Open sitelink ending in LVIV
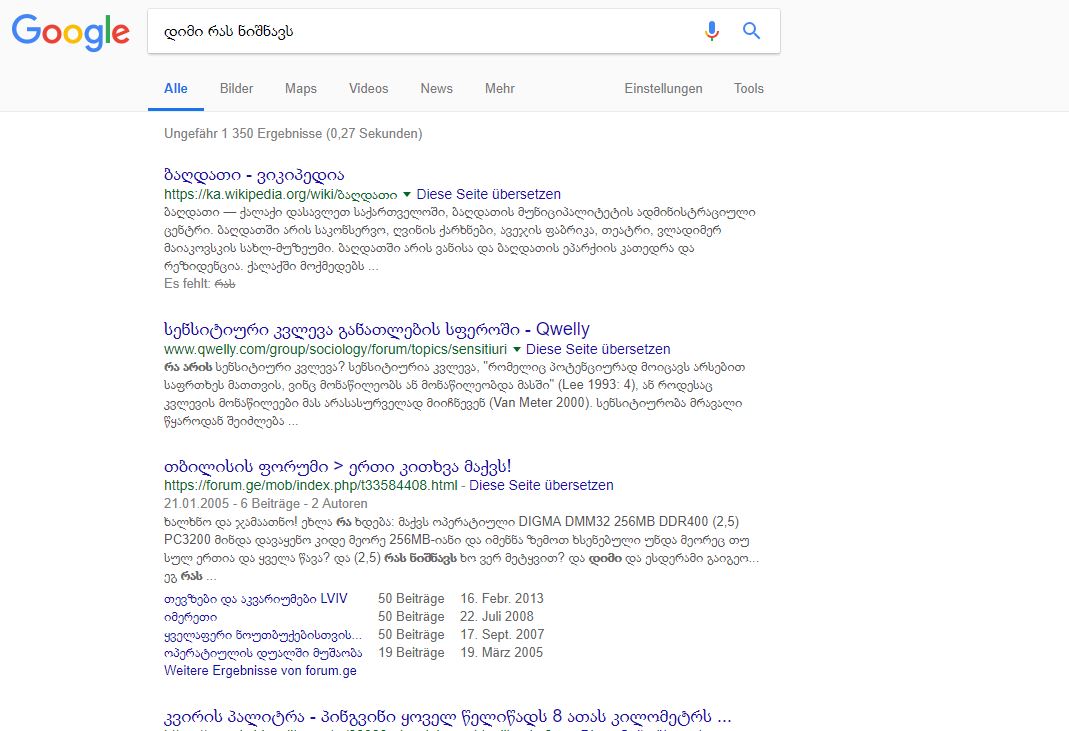Screen dimensions: 1069x731 pos(256,599)
